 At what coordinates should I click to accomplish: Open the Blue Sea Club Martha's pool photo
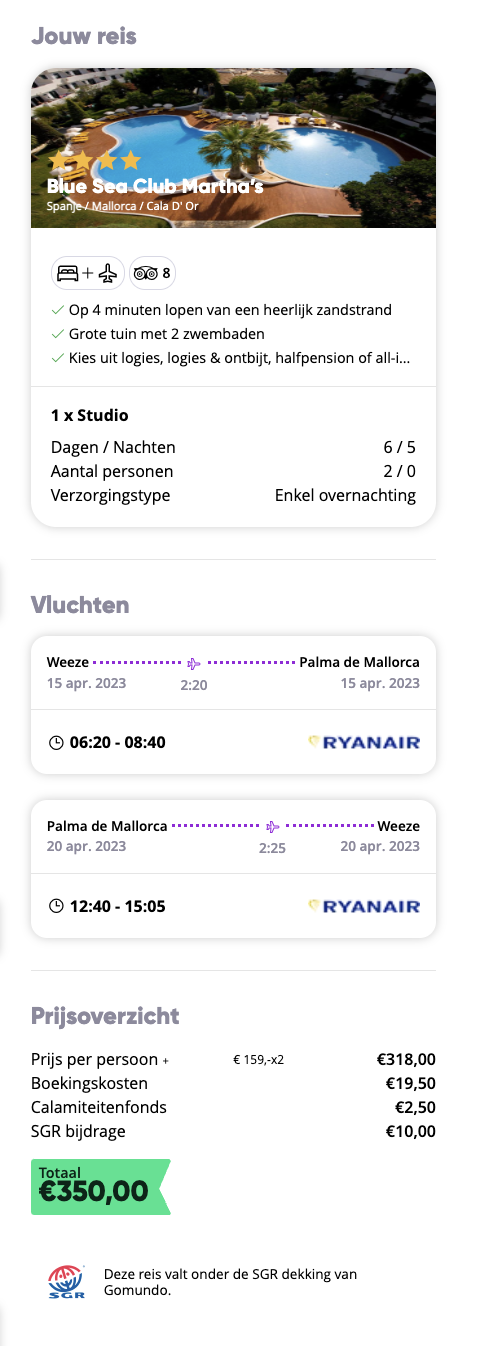point(234,148)
